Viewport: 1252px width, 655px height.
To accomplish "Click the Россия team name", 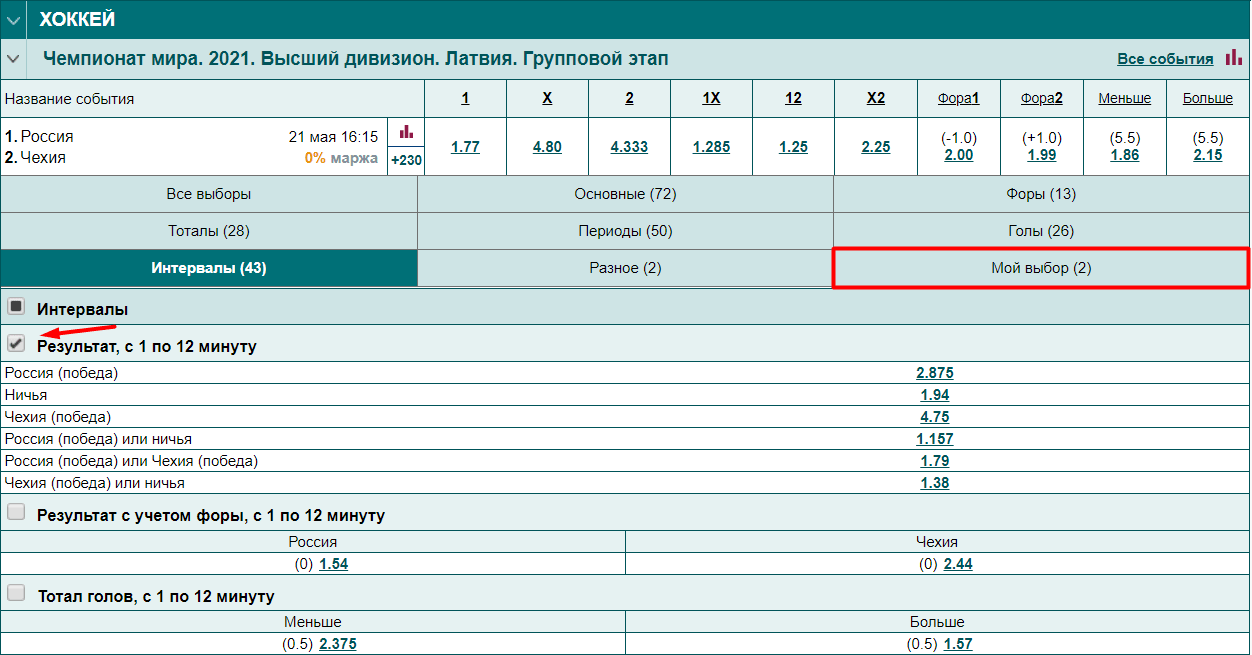I will click(x=47, y=136).
